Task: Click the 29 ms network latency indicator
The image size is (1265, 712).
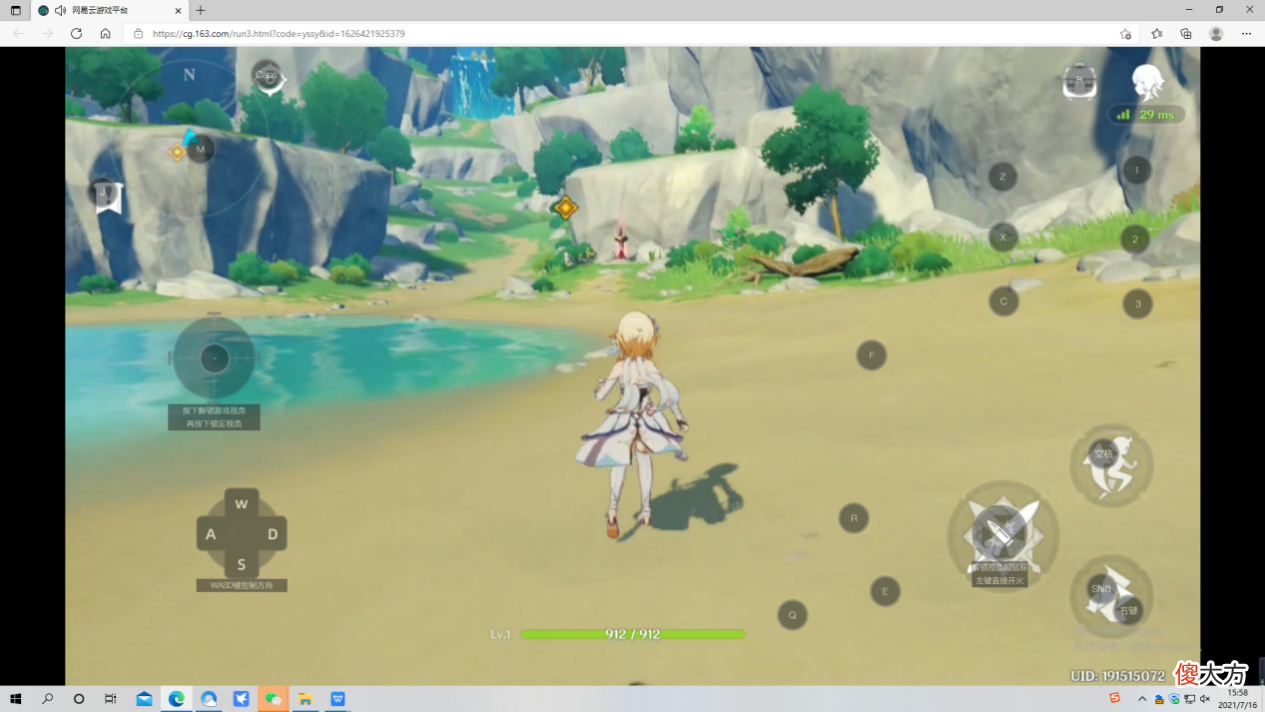Action: [1147, 114]
